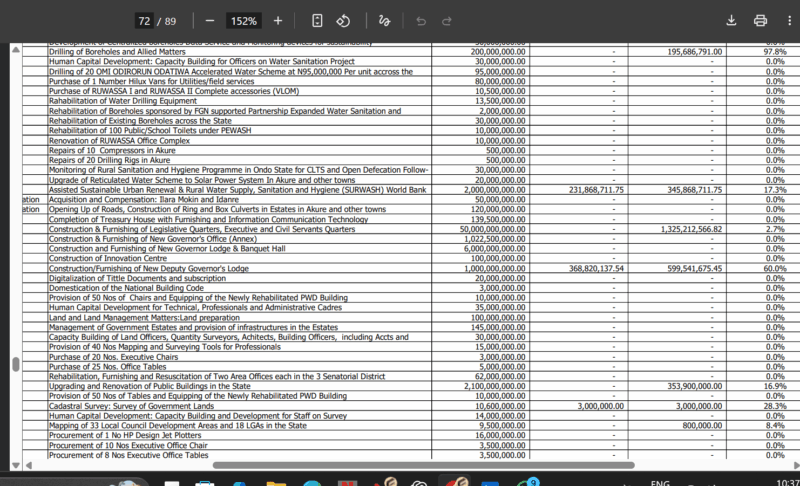
Task: Click the "Construction of Innovation Centre" row text
Action: (106, 258)
